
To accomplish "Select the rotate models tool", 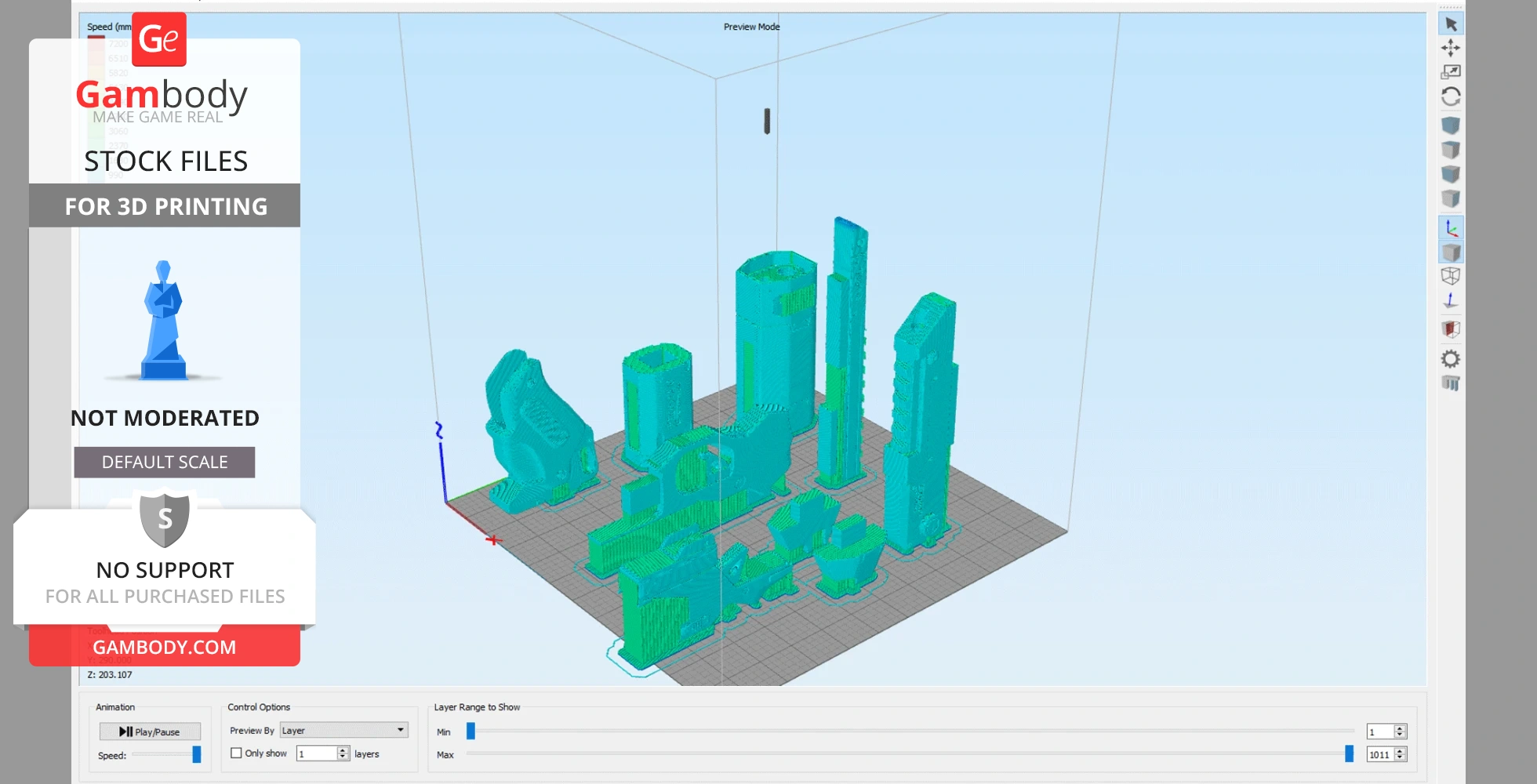I will click(1452, 95).
